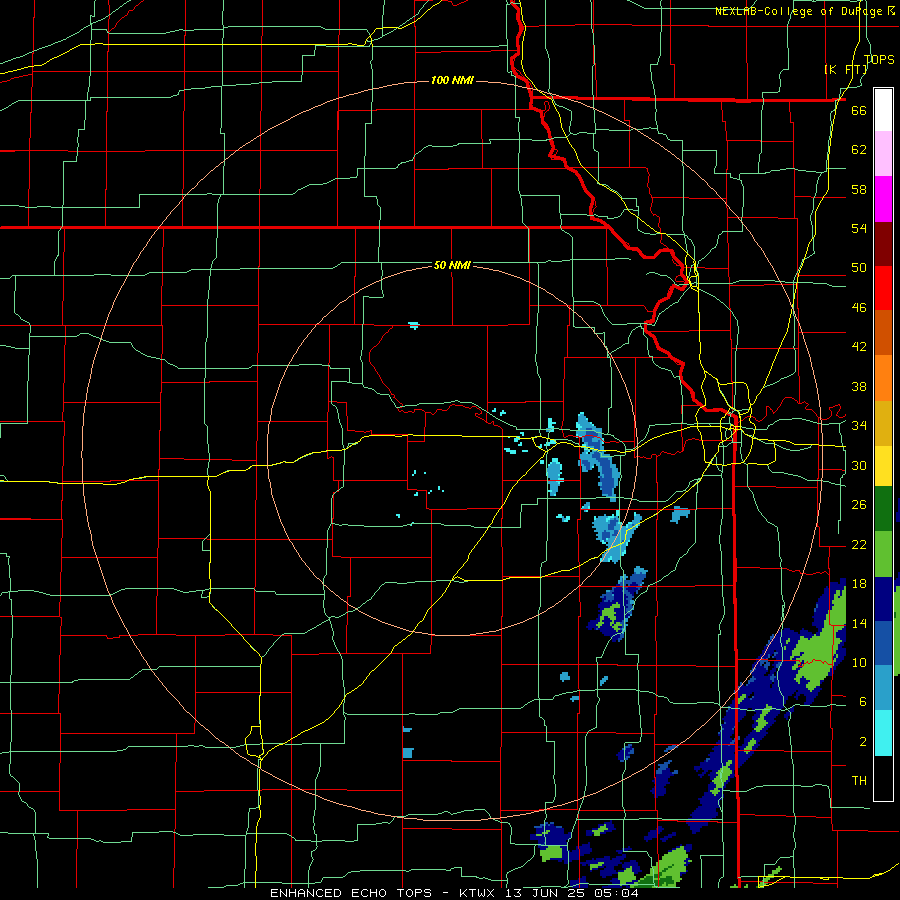Select the dark red (maroon) legend band

pyautogui.click(x=883, y=244)
